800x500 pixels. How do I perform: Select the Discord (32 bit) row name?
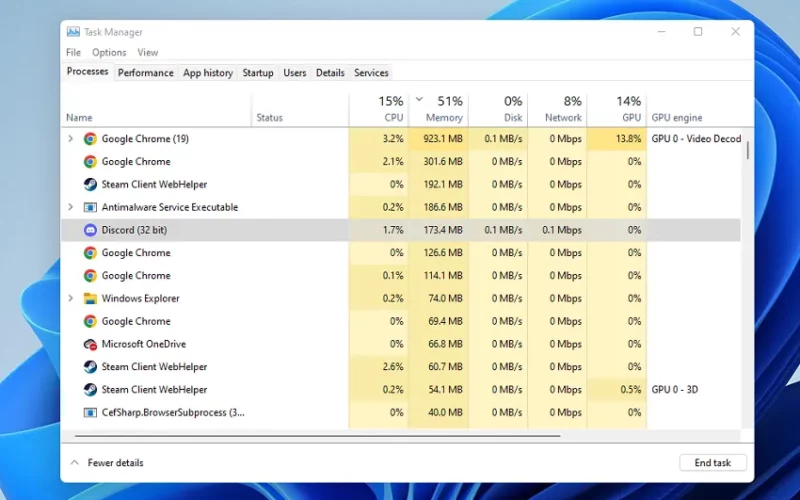coord(134,230)
